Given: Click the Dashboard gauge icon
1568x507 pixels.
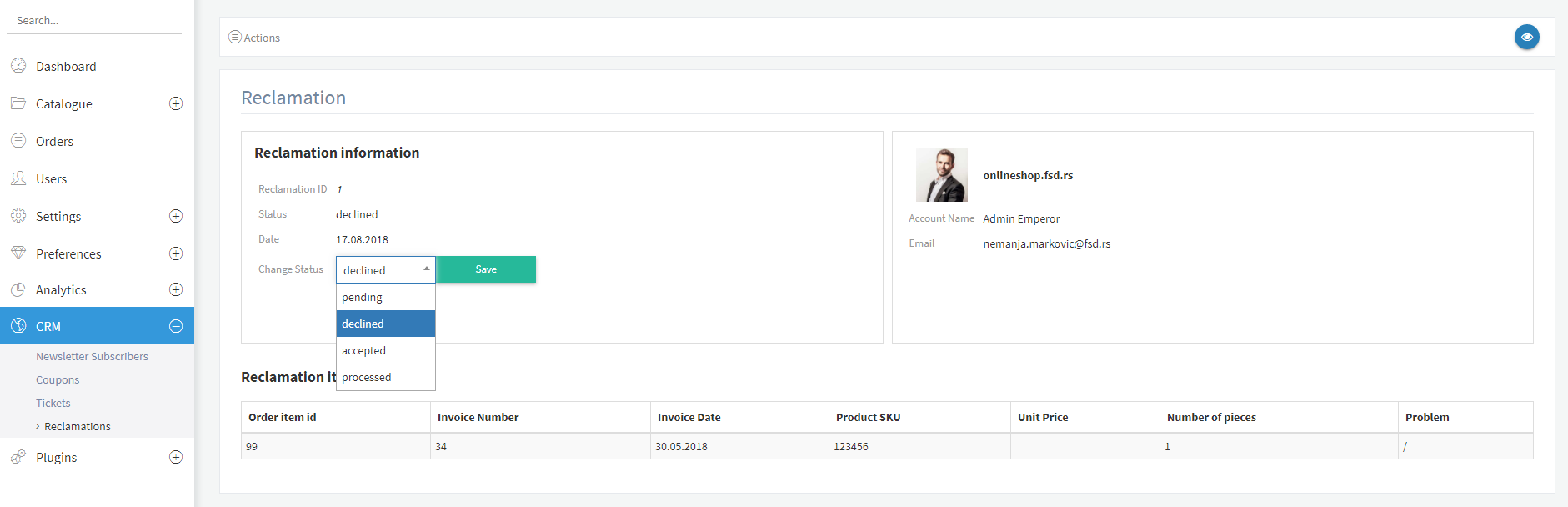Looking at the screenshot, I should pyautogui.click(x=18, y=66).
